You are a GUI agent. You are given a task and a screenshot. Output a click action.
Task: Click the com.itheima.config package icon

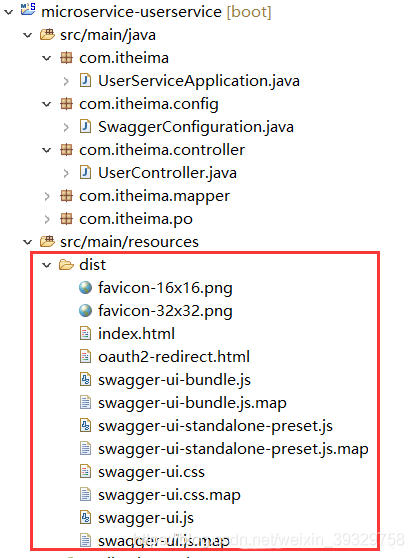(x=66, y=104)
